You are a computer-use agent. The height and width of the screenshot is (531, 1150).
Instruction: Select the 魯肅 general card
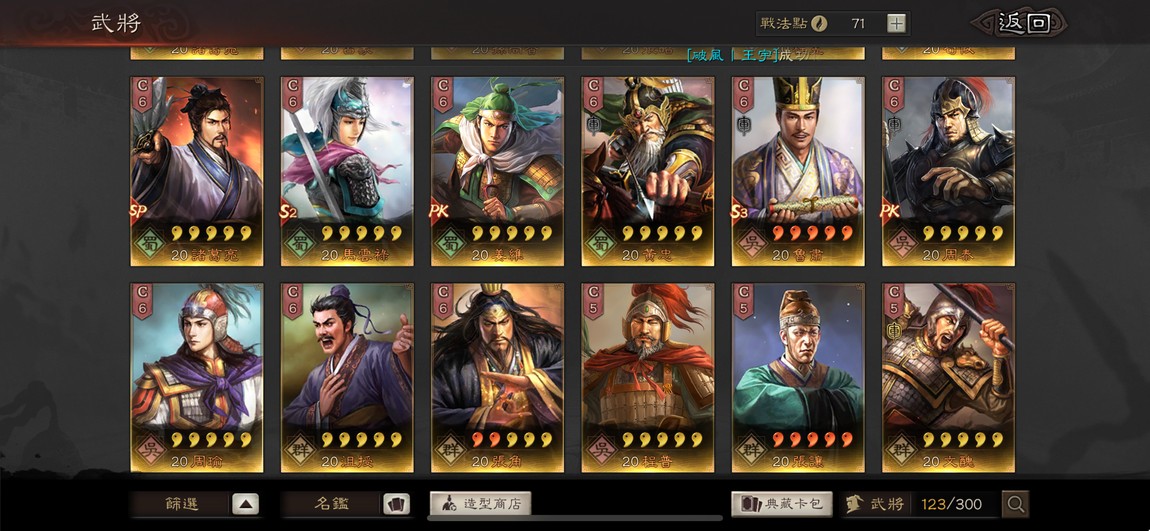(798, 172)
